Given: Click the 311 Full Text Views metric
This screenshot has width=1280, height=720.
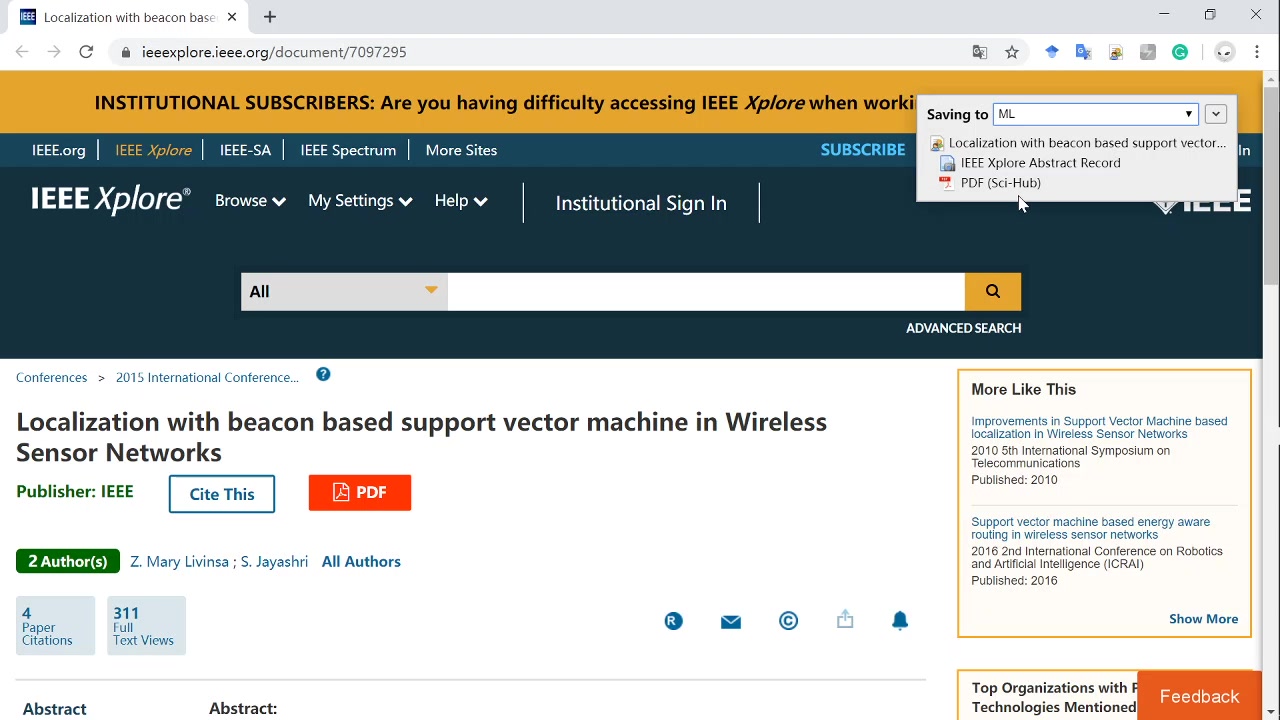Looking at the screenshot, I should coord(146,626).
